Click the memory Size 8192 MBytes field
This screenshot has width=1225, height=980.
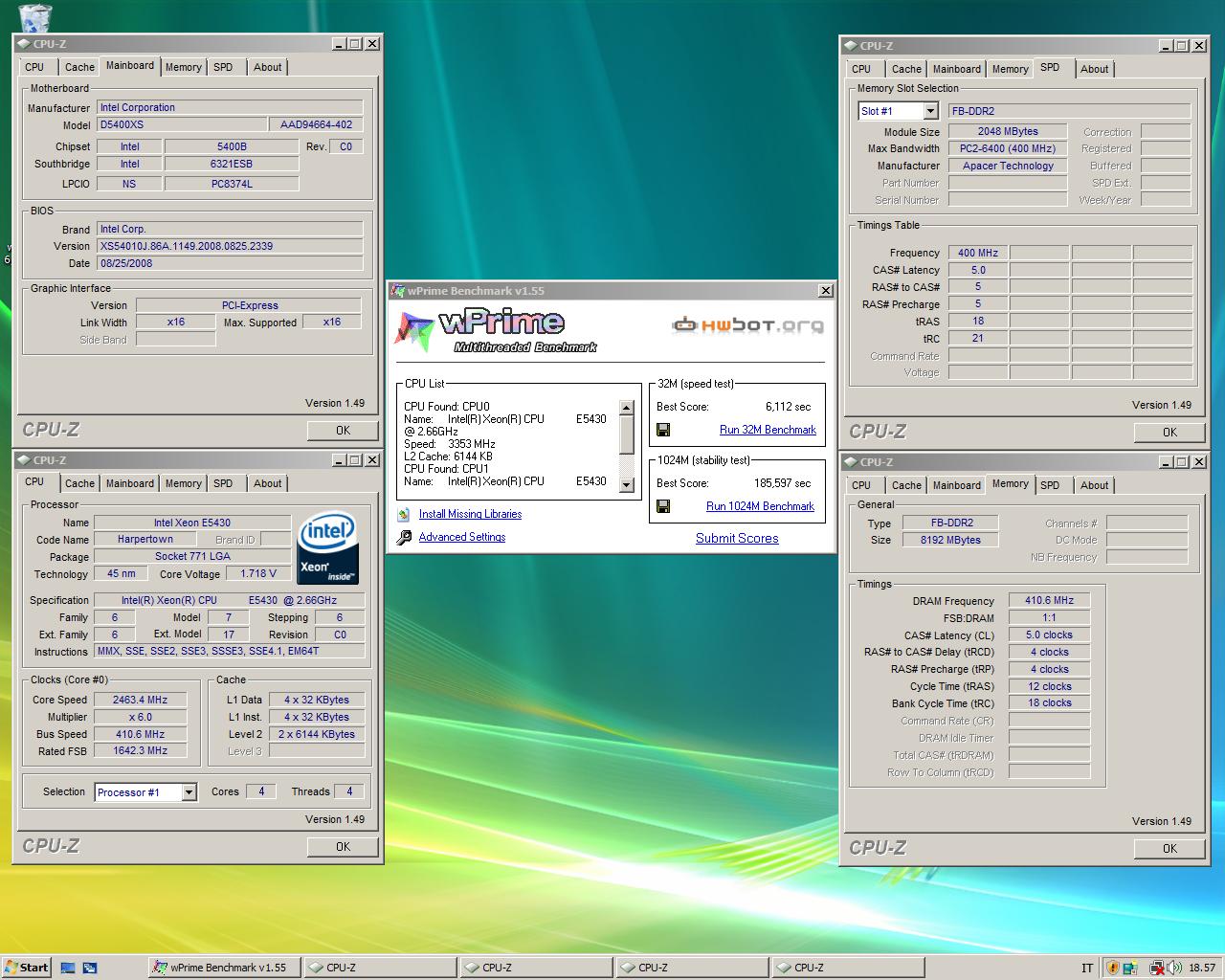click(951, 540)
